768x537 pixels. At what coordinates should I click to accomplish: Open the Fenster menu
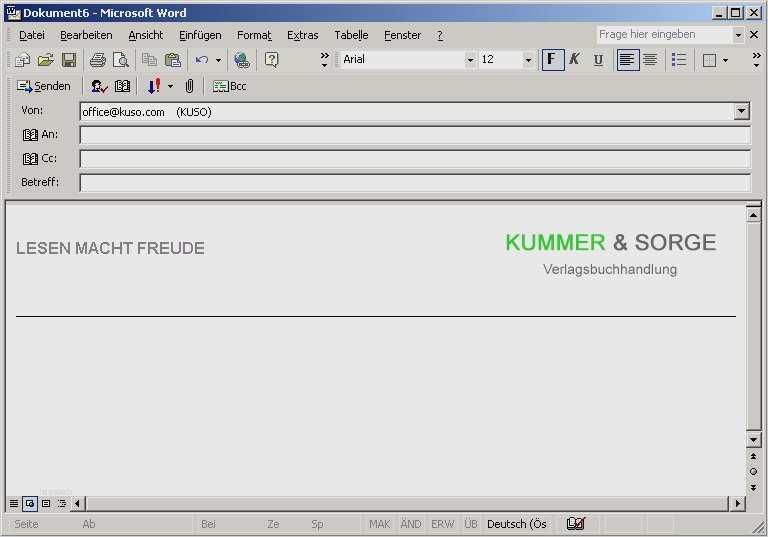pos(402,35)
